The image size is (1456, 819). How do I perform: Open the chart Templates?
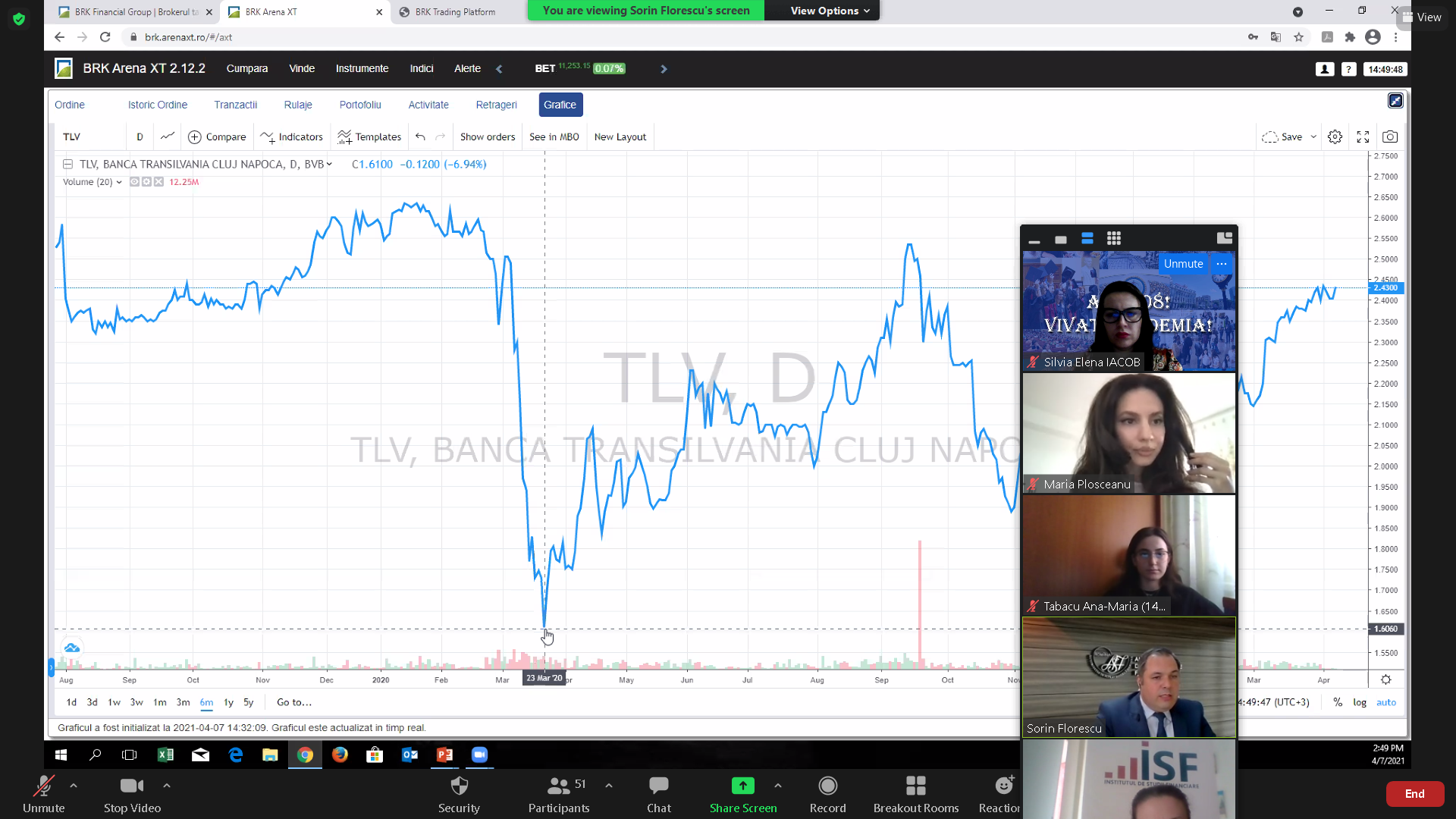click(369, 136)
